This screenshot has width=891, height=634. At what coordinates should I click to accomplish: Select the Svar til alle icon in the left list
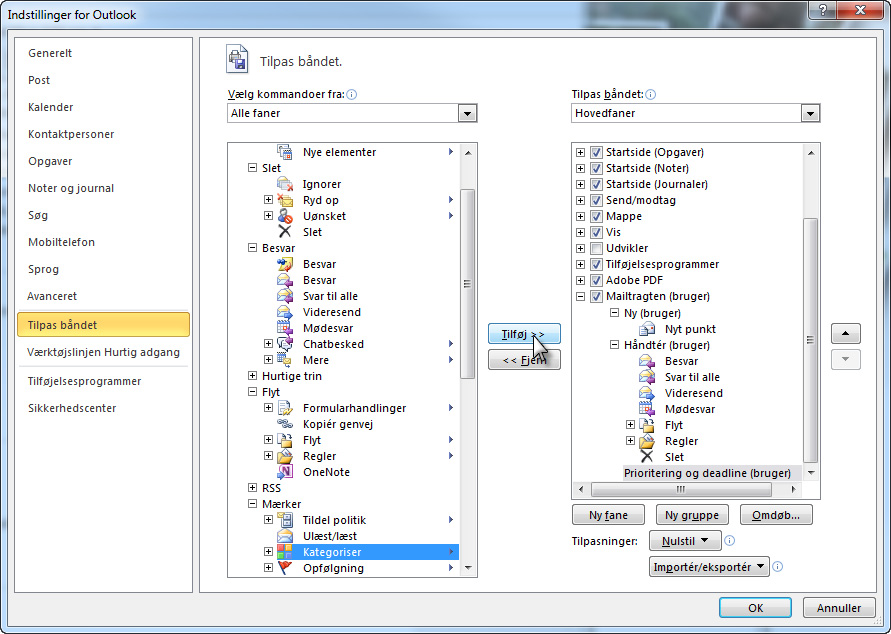[x=285, y=296]
